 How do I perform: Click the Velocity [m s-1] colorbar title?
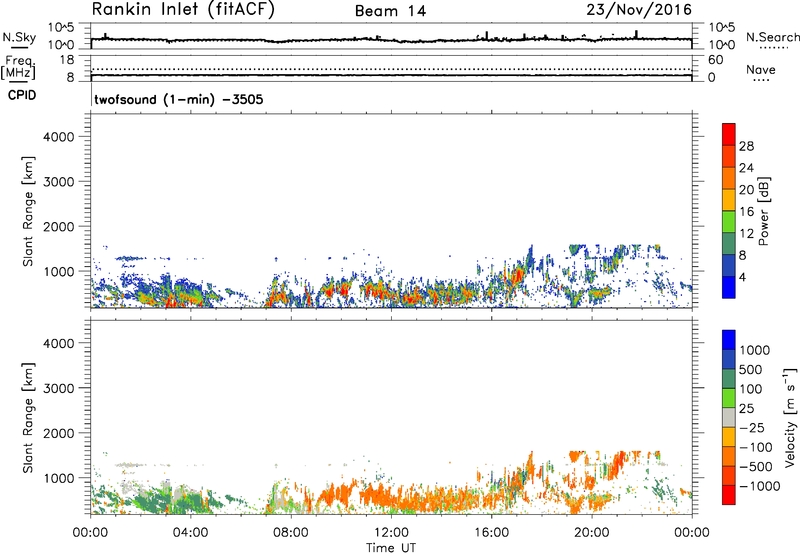click(790, 417)
